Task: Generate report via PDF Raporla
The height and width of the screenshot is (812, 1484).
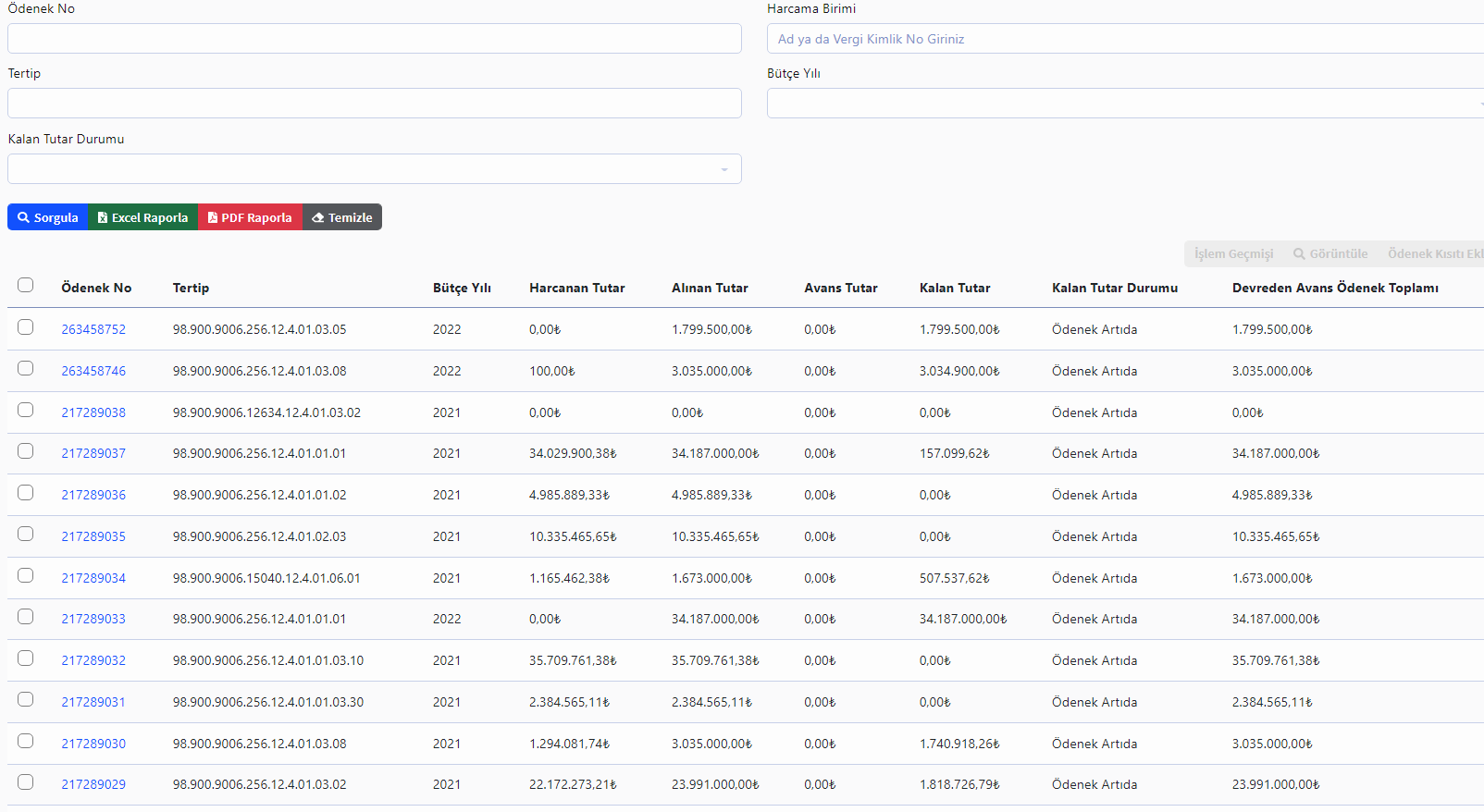Action: [x=250, y=217]
